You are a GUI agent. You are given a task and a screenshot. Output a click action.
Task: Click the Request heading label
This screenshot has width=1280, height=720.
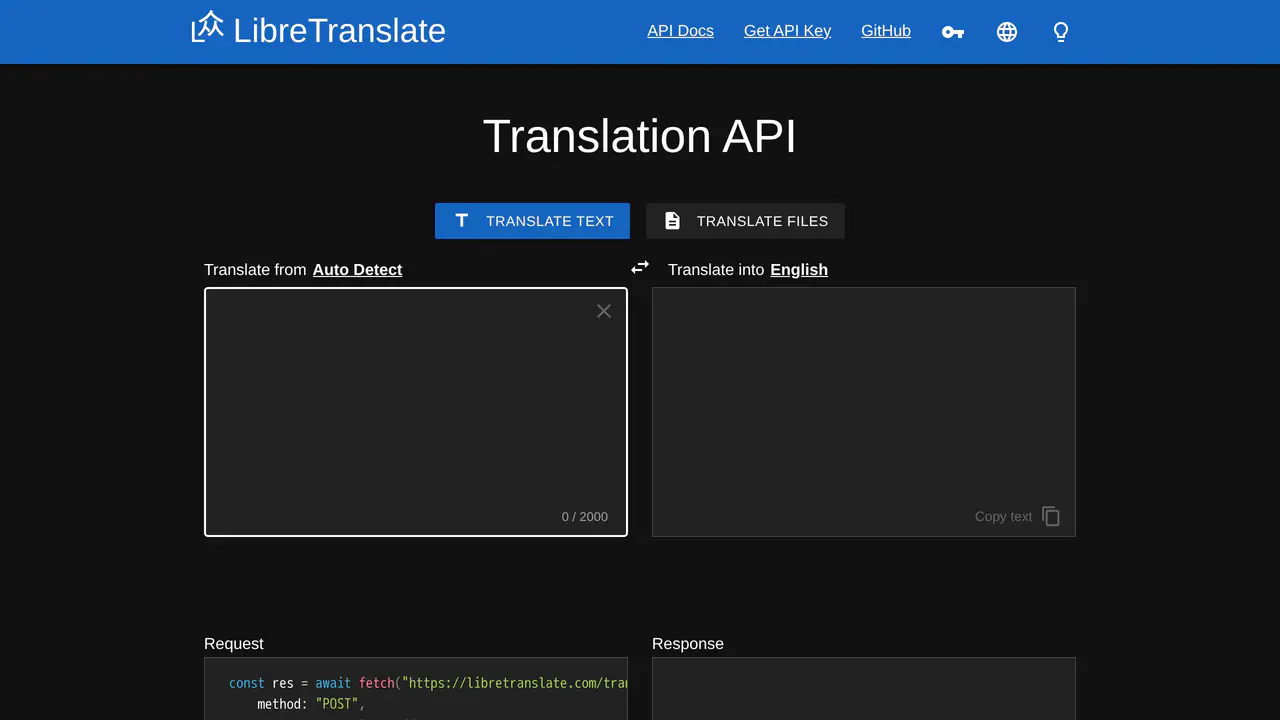click(234, 644)
